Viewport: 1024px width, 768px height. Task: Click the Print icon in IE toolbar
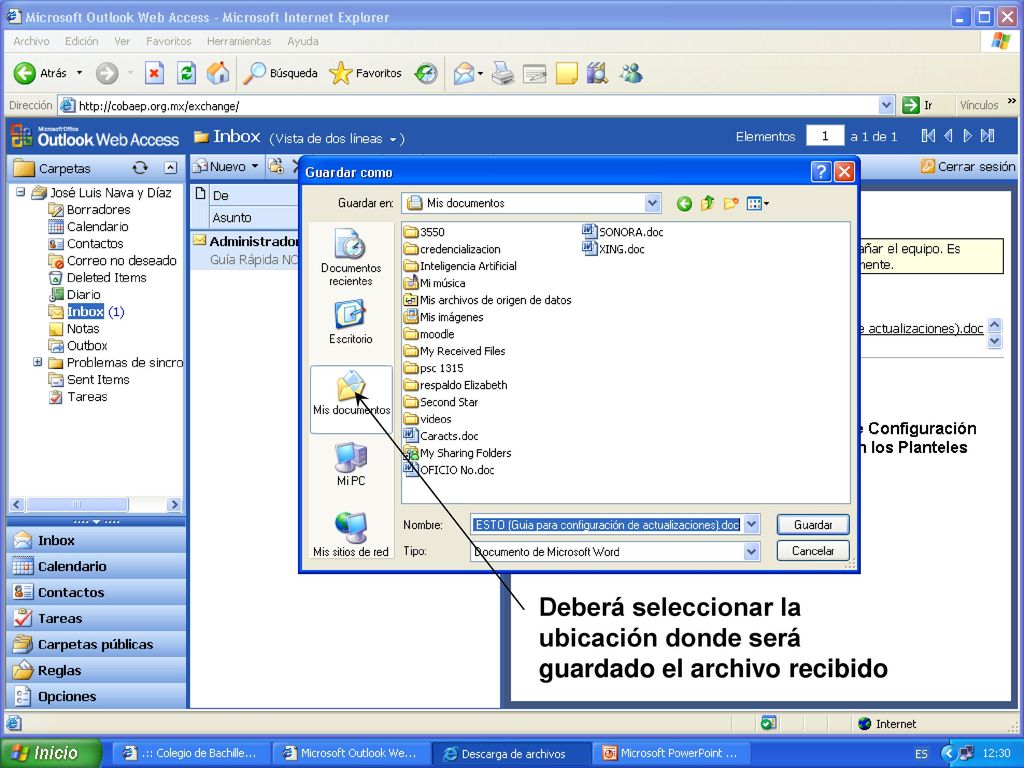pyautogui.click(x=502, y=73)
